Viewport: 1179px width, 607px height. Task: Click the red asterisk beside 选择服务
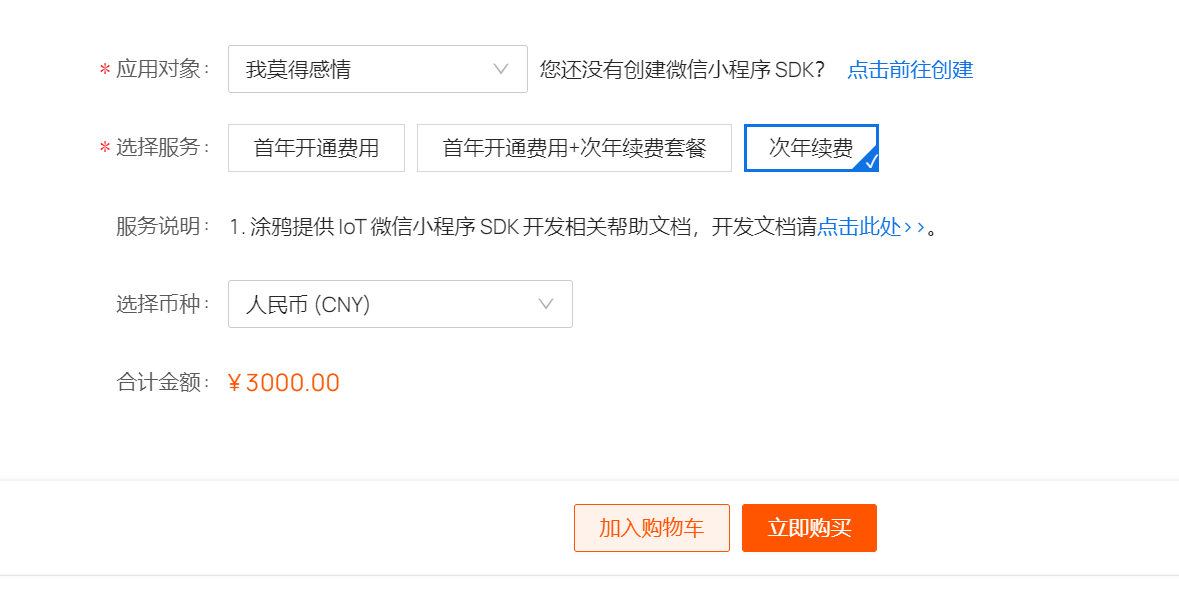(105, 149)
